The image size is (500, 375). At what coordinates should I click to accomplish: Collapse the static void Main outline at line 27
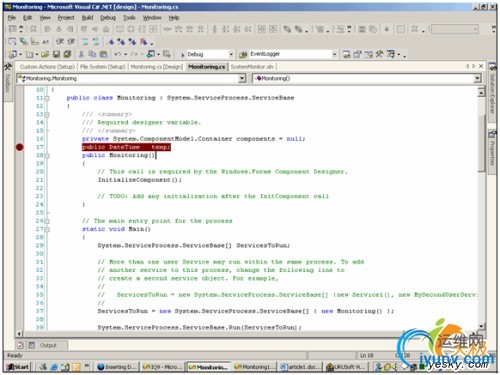(47, 229)
